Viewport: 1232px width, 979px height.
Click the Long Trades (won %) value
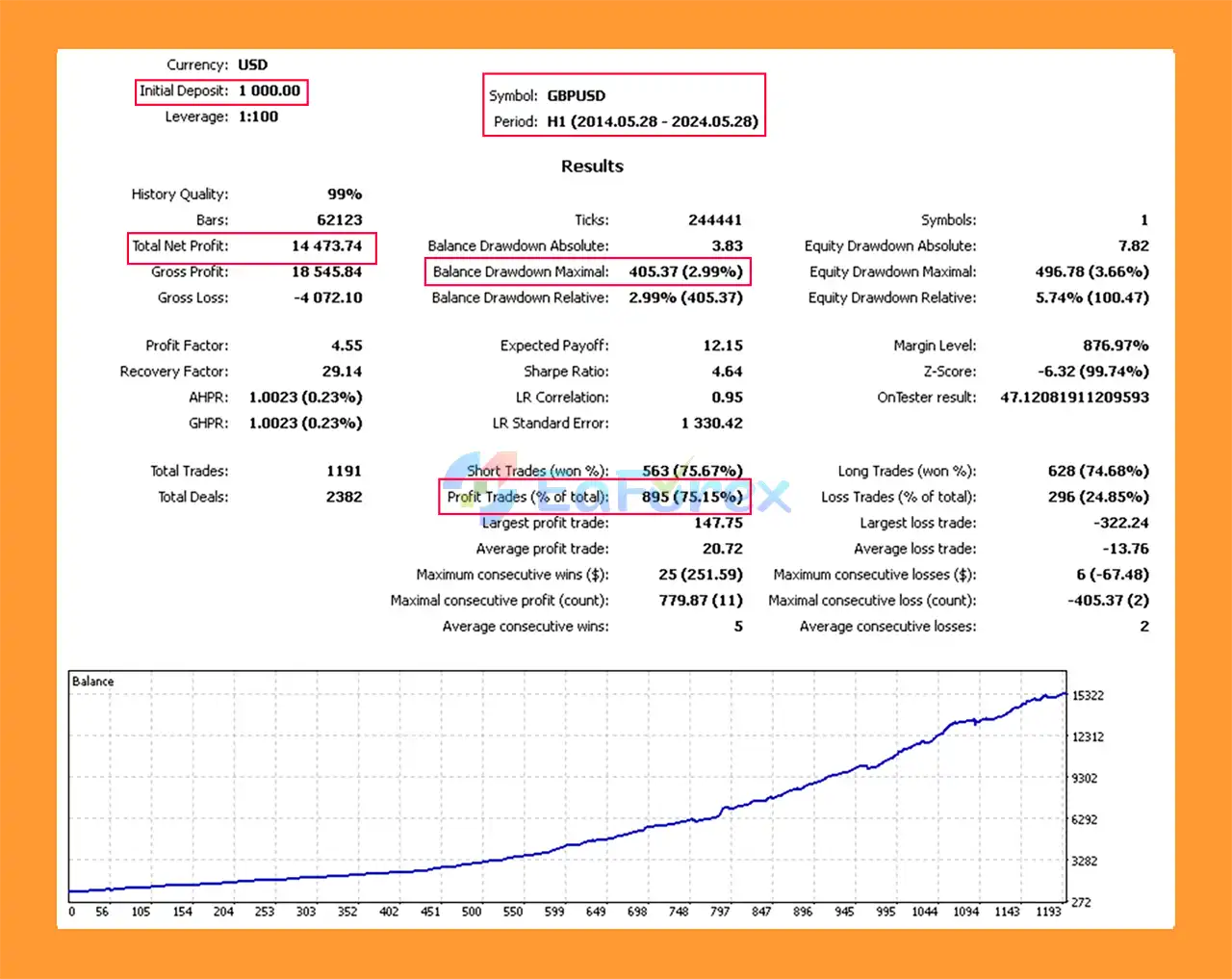(1097, 471)
